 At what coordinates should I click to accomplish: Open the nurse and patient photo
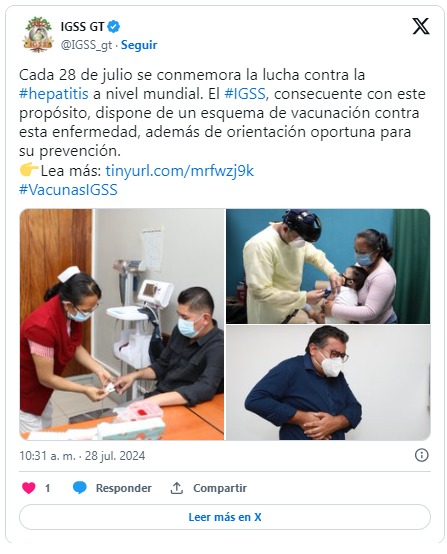[122, 324]
